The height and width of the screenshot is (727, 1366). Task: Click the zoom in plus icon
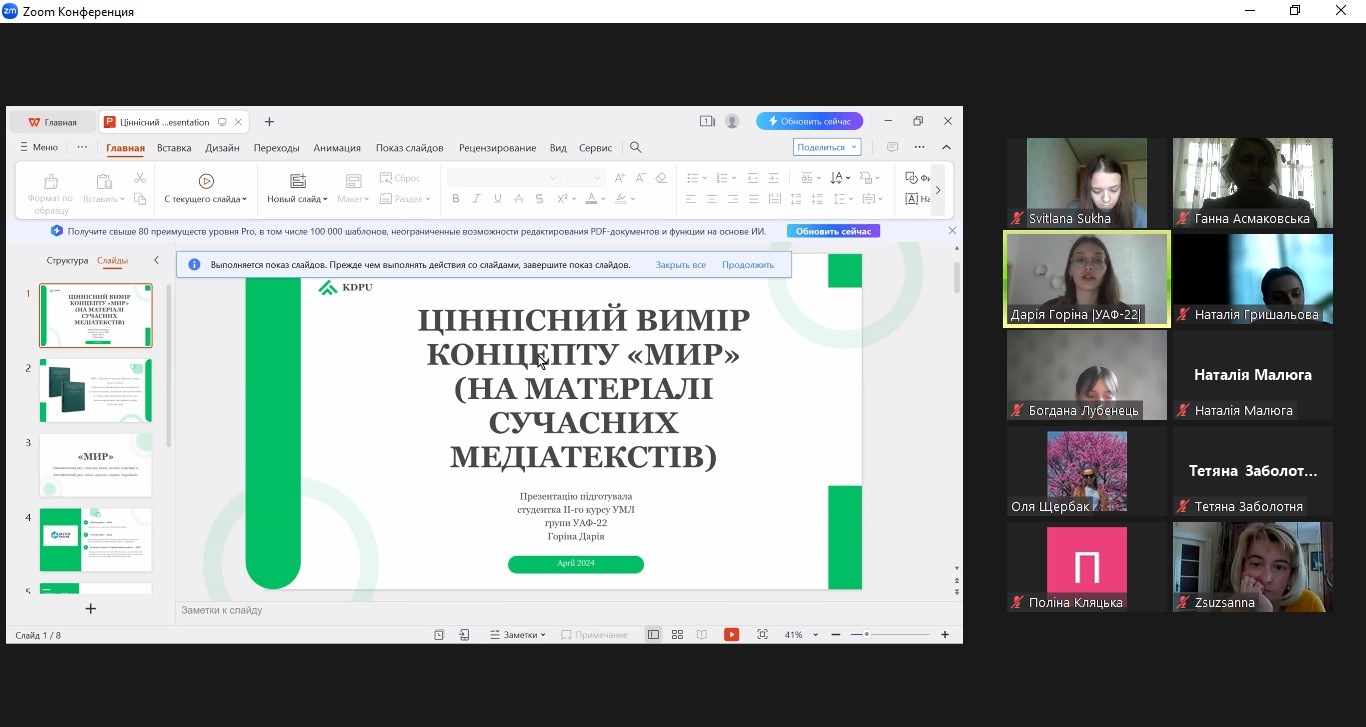point(945,635)
